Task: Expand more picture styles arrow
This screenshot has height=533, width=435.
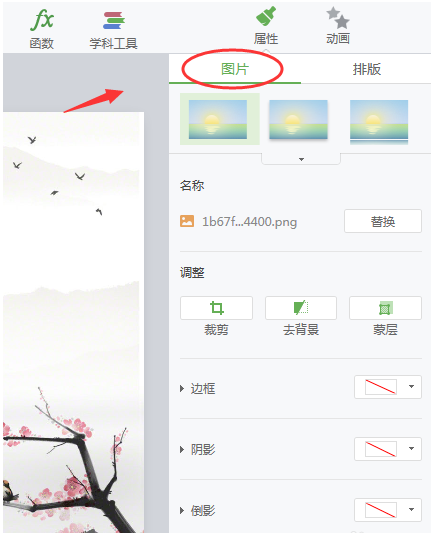Action: pyautogui.click(x=301, y=159)
